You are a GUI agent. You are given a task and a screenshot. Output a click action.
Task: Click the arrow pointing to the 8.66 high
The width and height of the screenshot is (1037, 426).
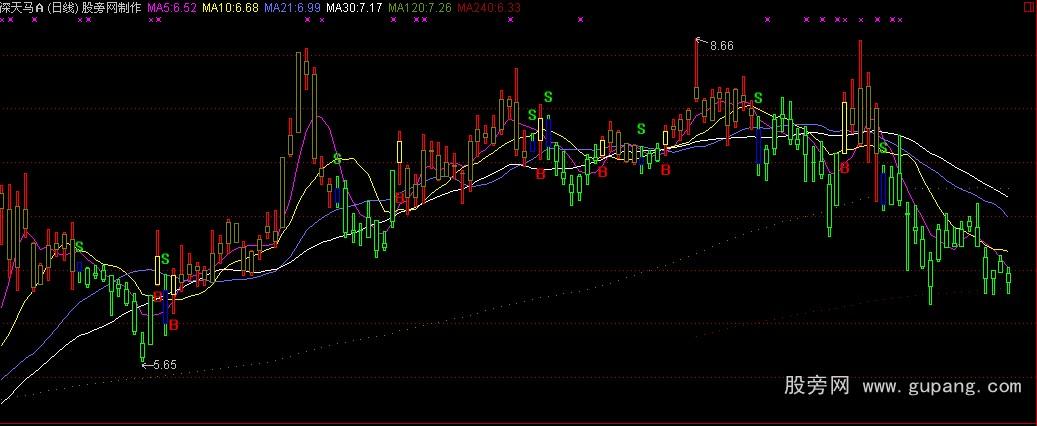pyautogui.click(x=701, y=42)
